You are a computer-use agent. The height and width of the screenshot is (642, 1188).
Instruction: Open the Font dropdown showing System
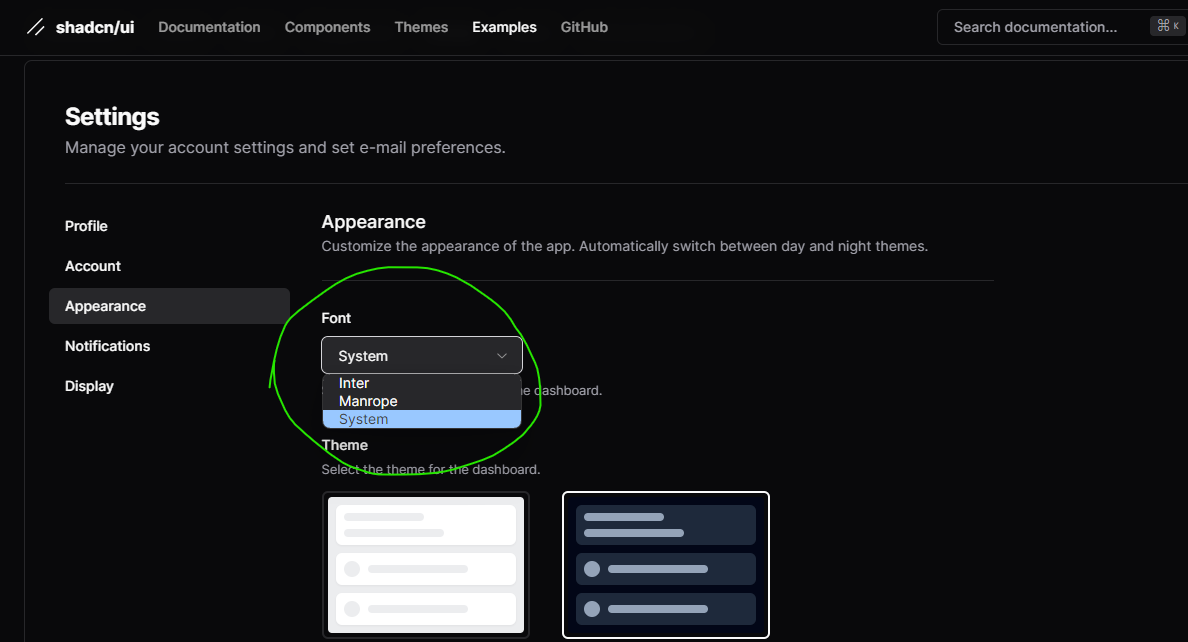422,355
